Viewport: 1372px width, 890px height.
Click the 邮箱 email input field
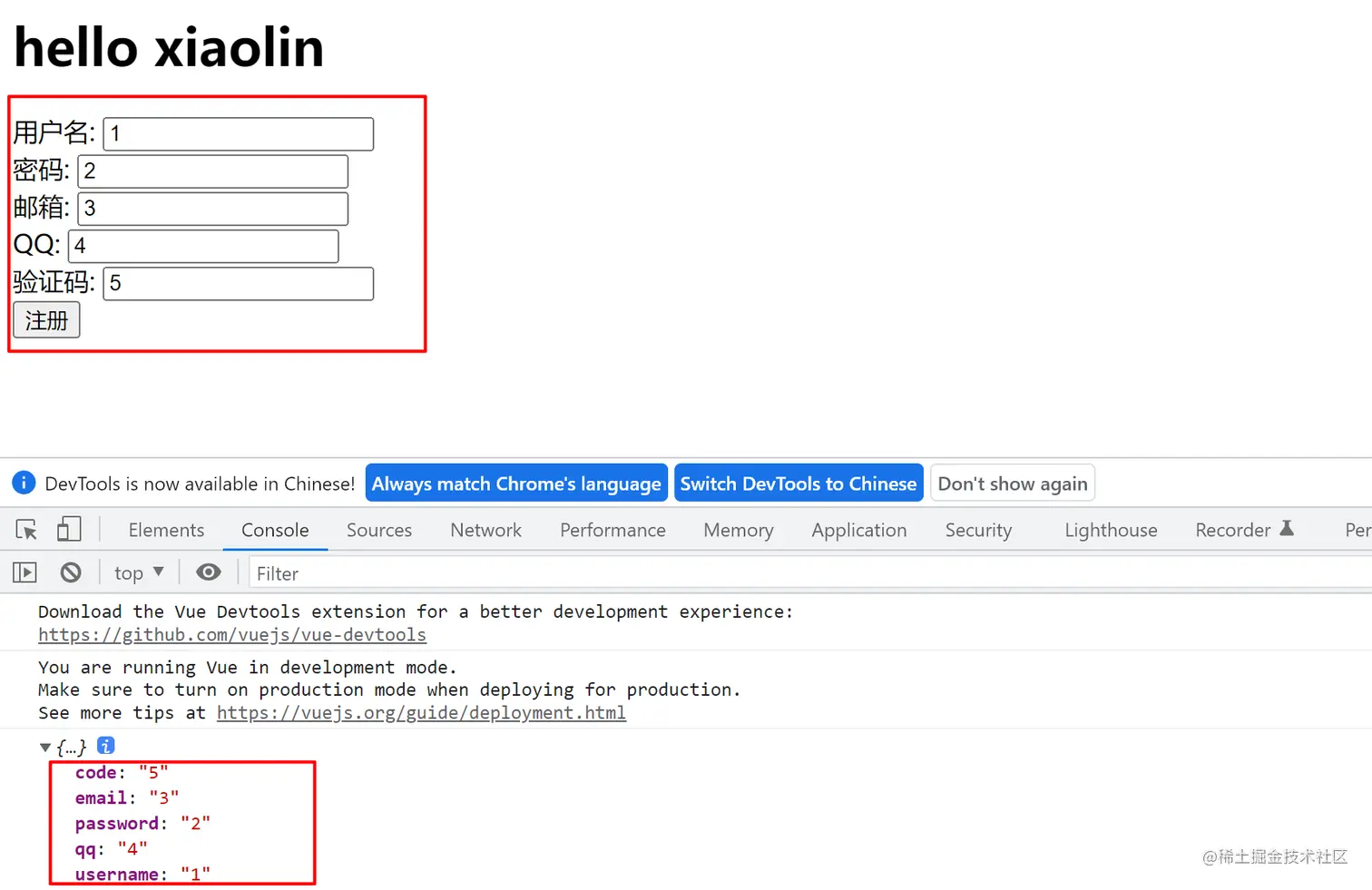coord(213,209)
